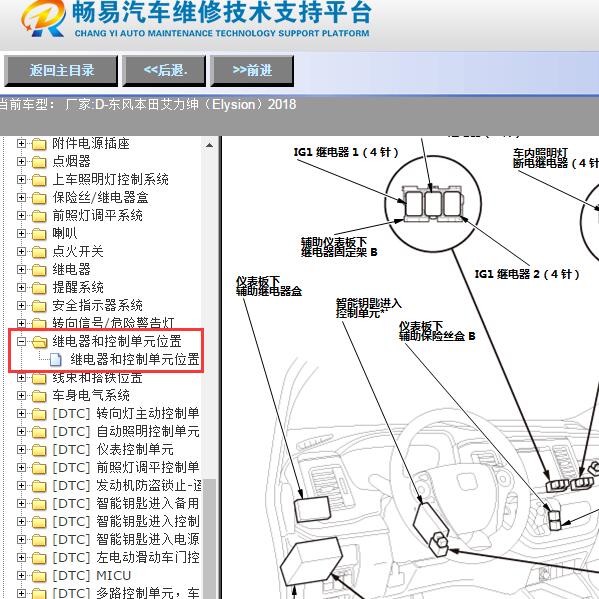This screenshot has width=599, height=599.
Task: Click the [DTC] 智能钥匙进入备用 folder icon
Action: 39,504
